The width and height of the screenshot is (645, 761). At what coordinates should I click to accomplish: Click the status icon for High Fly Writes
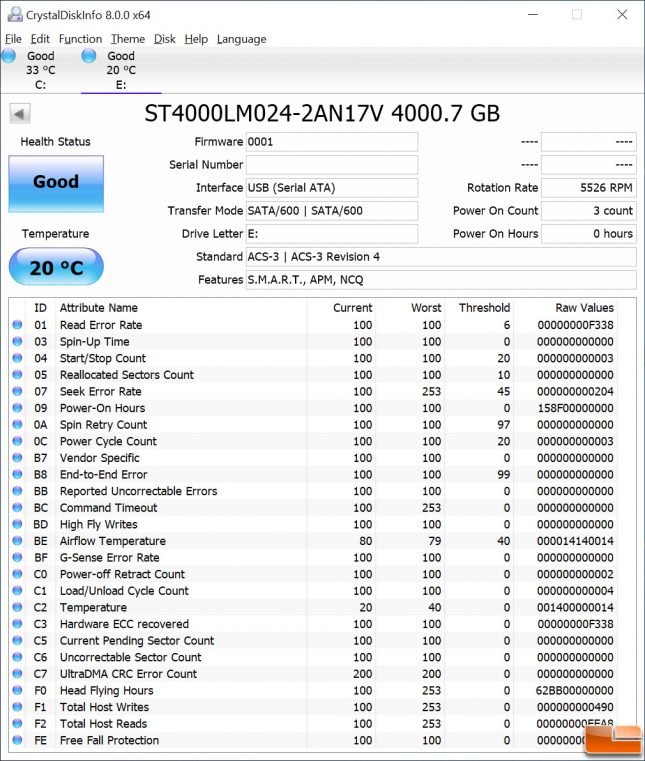pyautogui.click(x=17, y=524)
